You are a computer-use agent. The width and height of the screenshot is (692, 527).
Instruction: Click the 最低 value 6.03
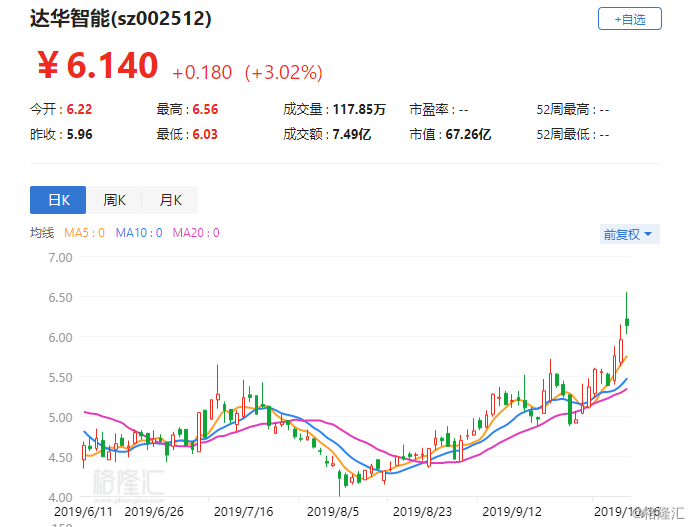pyautogui.click(x=205, y=134)
